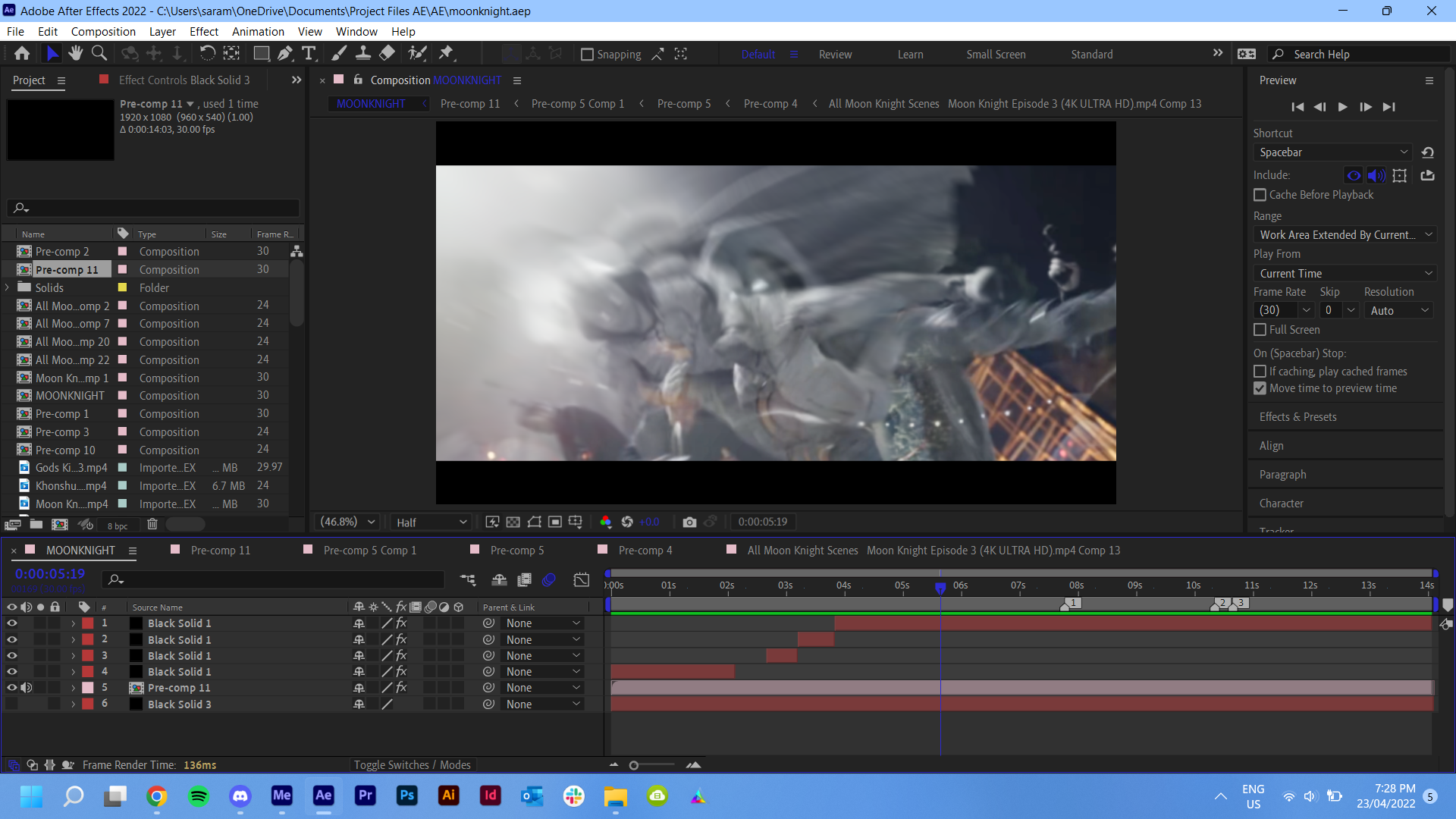Click the current time display 0:00:05:19
Screen dimensions: 1456x819
coord(49,574)
